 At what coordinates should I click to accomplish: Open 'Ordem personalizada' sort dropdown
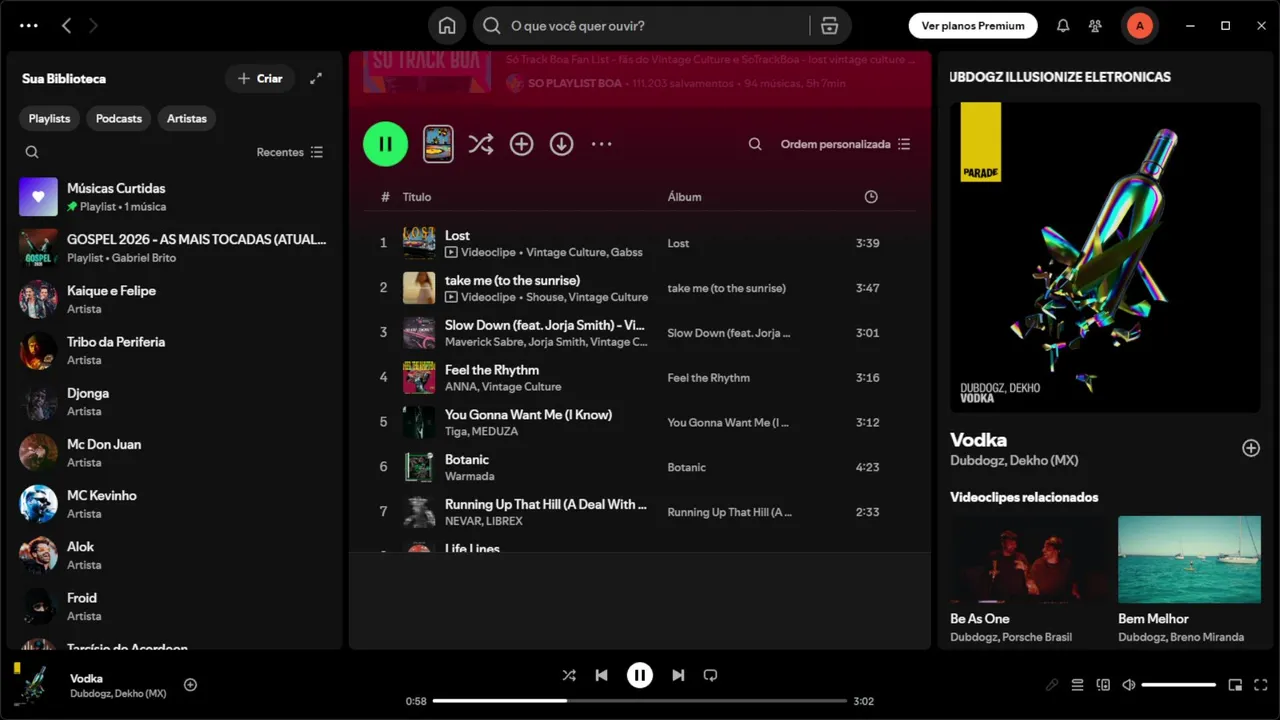[x=845, y=144]
